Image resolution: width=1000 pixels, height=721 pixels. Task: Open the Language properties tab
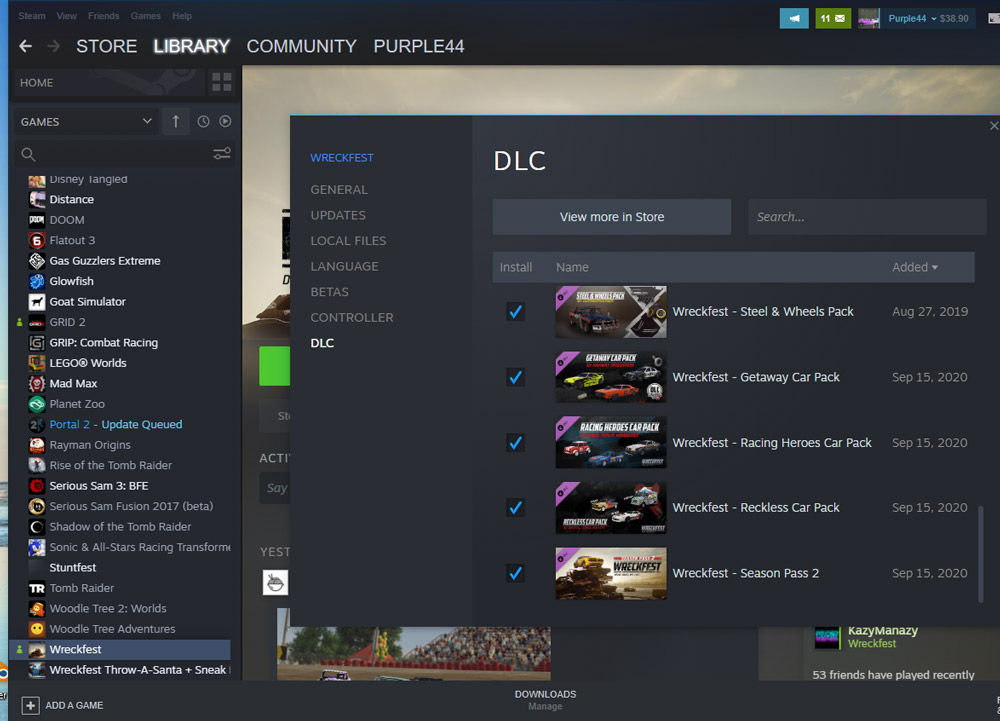[344, 266]
